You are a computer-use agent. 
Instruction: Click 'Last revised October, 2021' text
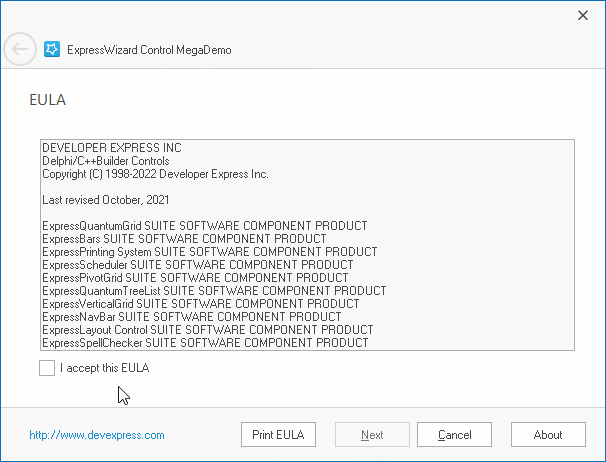point(106,200)
